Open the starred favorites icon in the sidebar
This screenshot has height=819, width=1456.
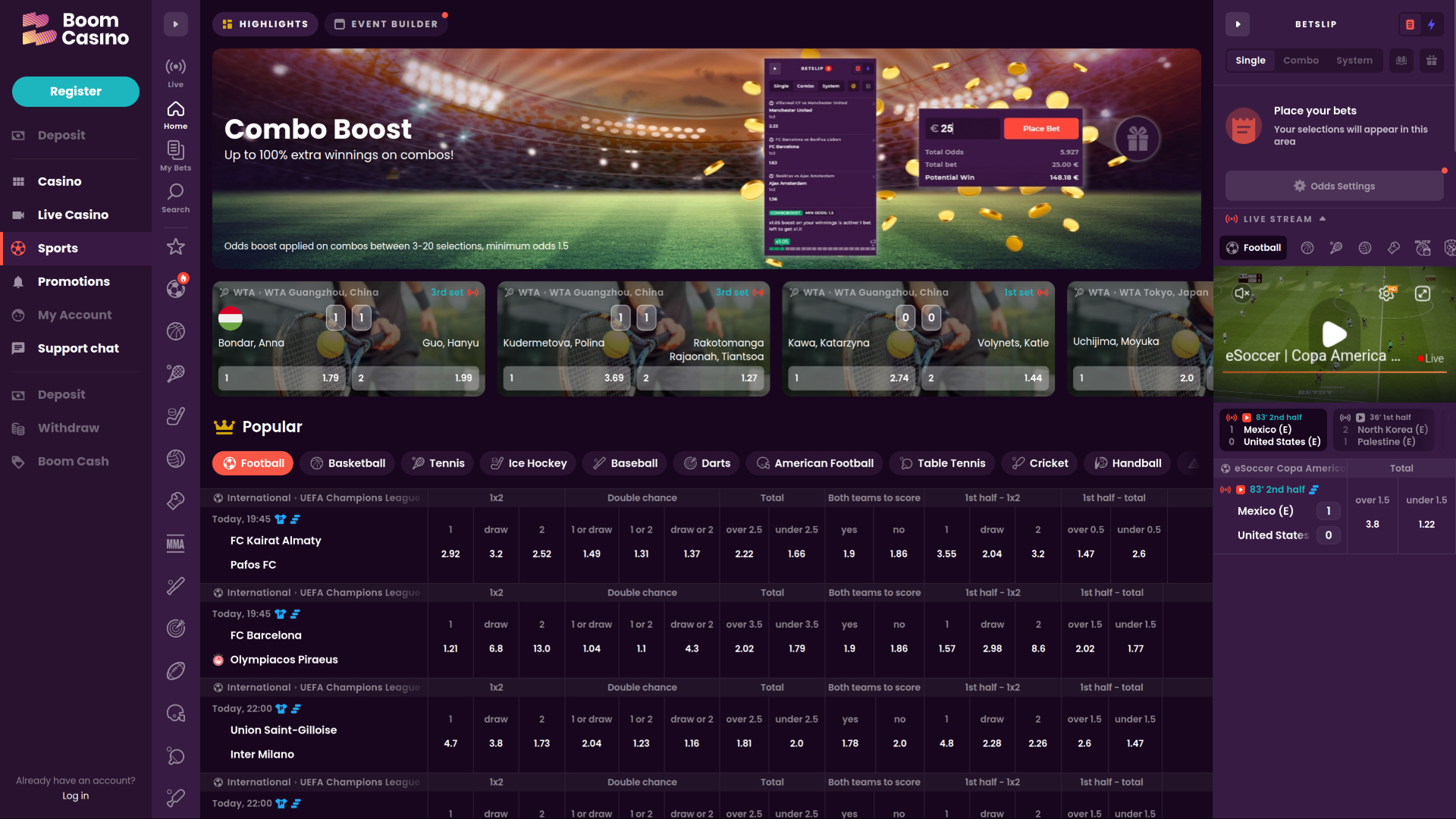(x=175, y=246)
